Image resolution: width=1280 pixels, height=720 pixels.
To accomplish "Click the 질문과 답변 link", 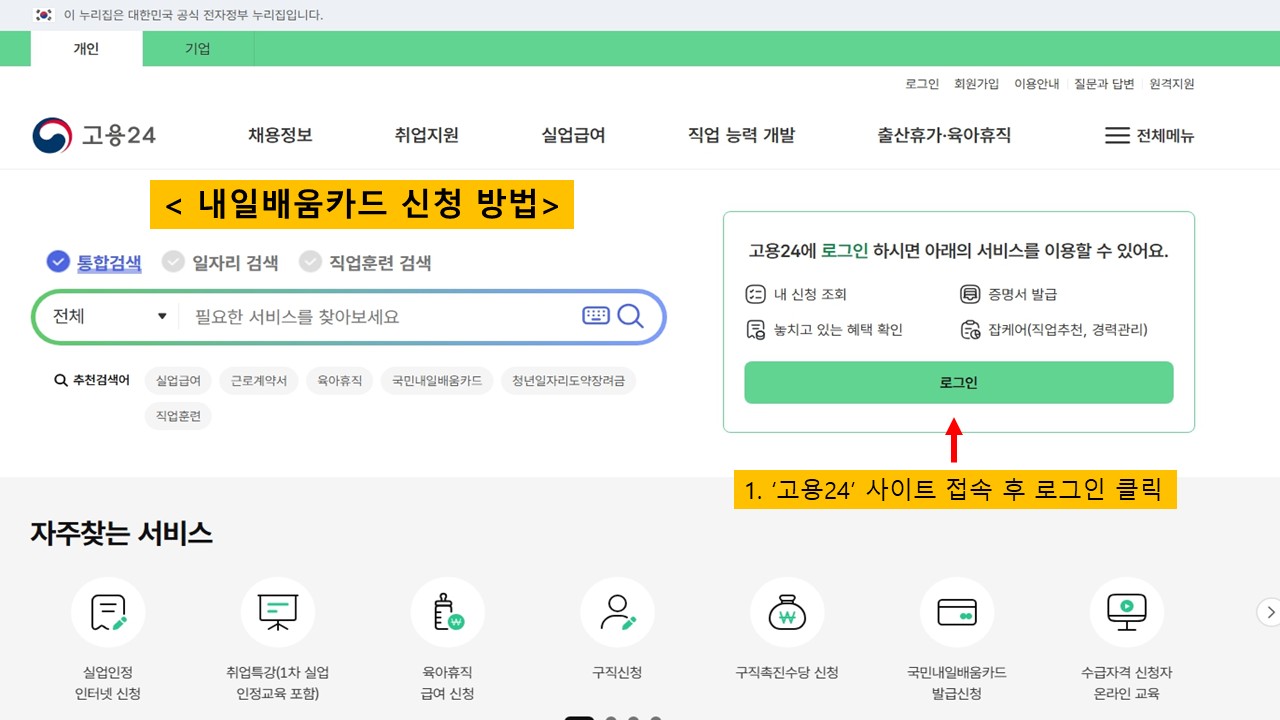I will (1104, 84).
